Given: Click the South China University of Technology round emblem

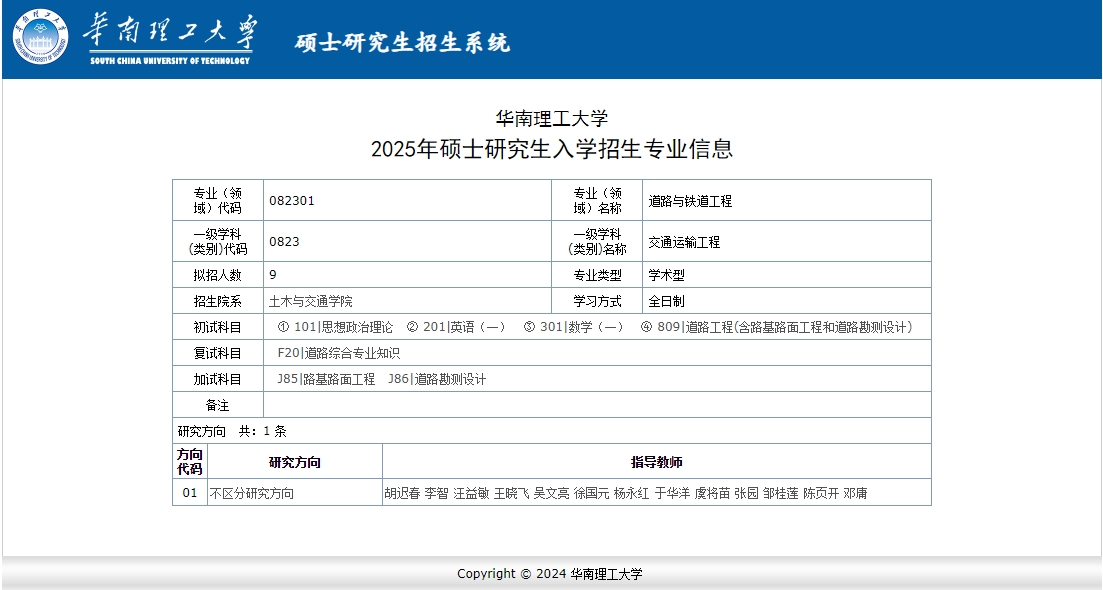Looking at the screenshot, I should (x=40, y=37).
